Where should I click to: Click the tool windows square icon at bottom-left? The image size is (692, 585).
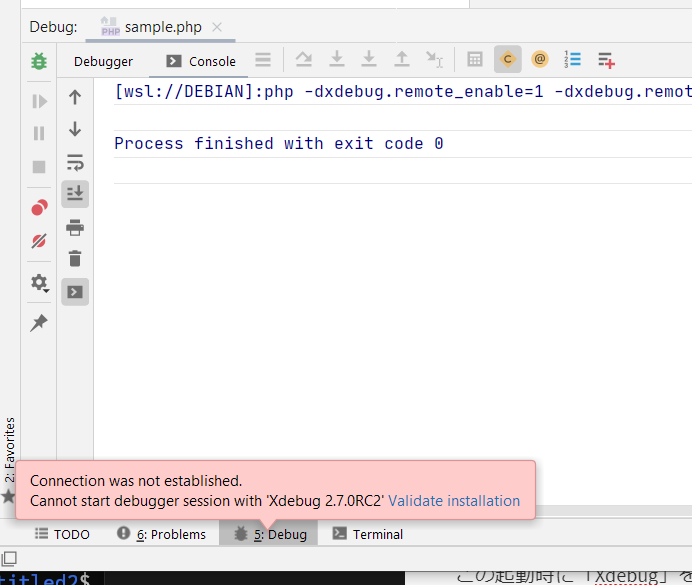(9, 559)
